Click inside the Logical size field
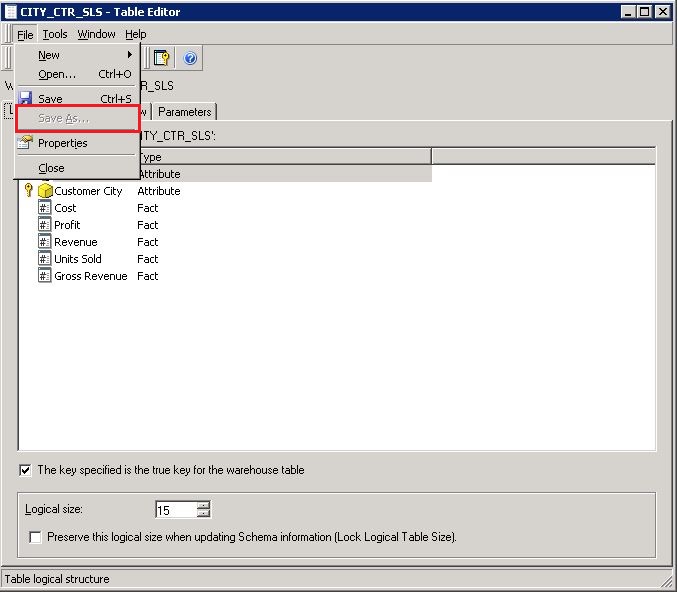Screen dimensions: 677x592 [x=177, y=510]
